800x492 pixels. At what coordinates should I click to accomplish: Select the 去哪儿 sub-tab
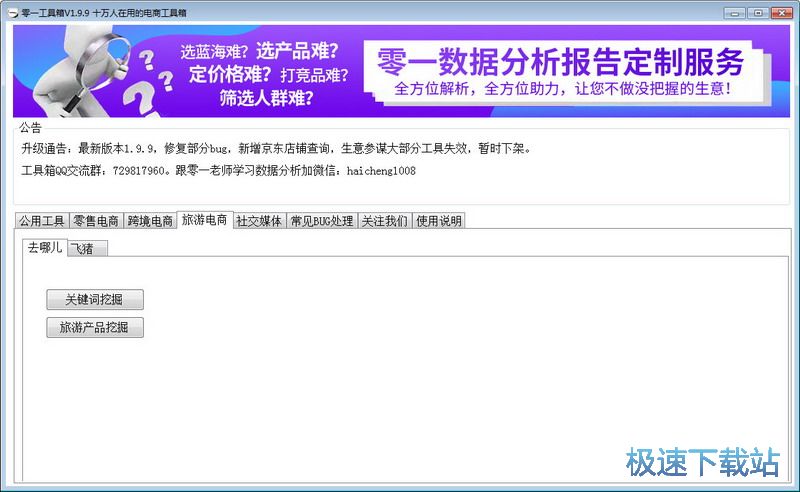pos(44,247)
